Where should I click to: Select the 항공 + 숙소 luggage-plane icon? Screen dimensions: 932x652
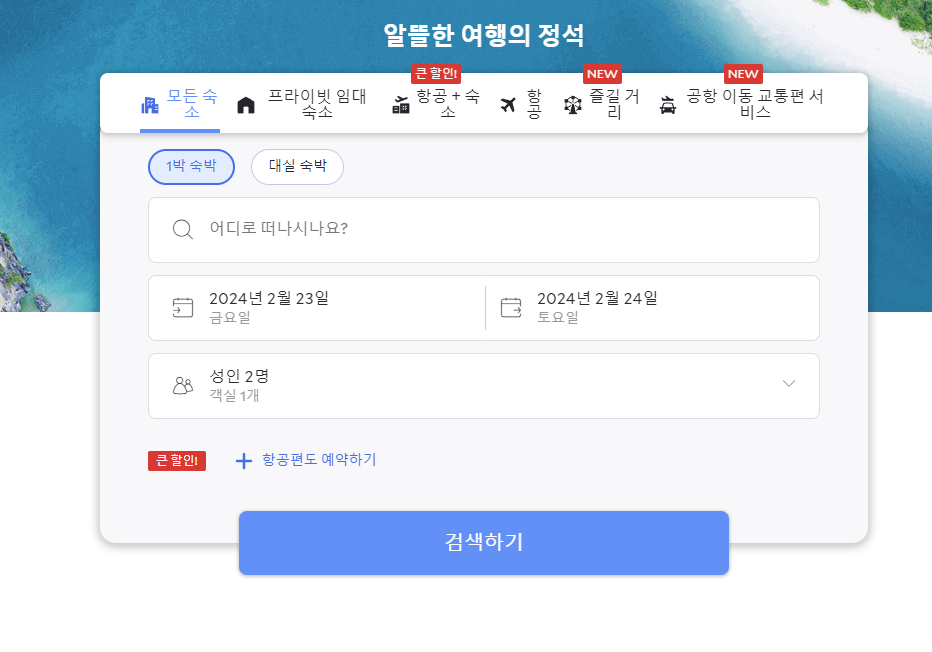(400, 103)
